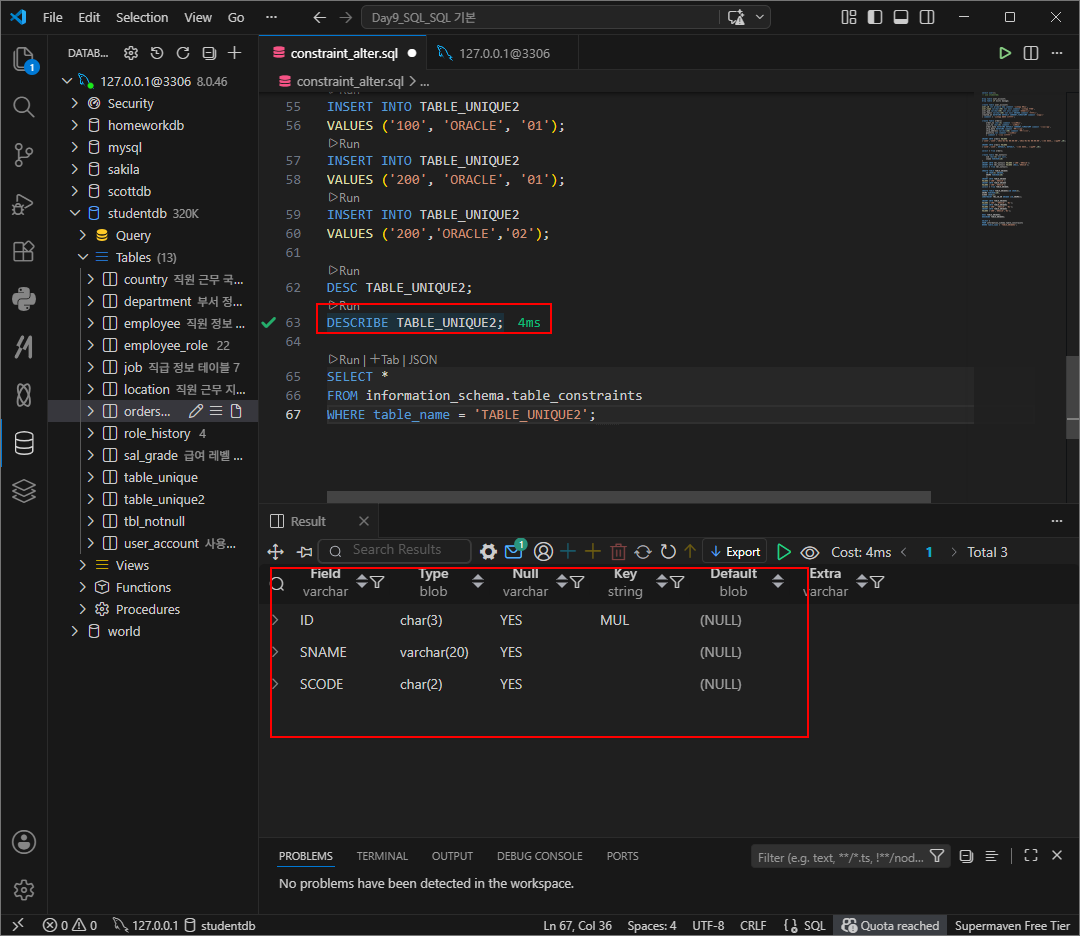Re-run the query with green play icon
This screenshot has width=1080, height=936.
[x=783, y=552]
